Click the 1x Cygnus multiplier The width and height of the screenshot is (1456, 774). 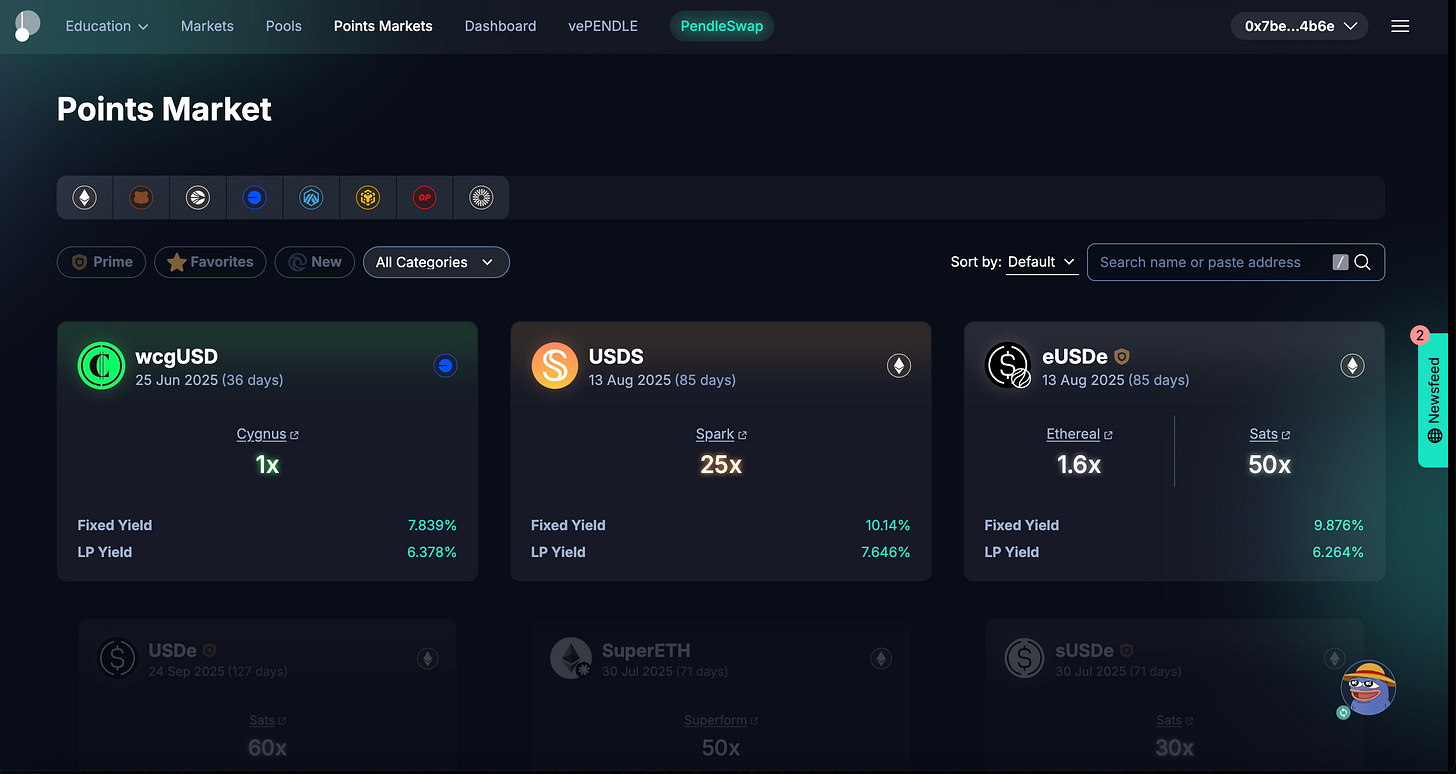point(267,465)
